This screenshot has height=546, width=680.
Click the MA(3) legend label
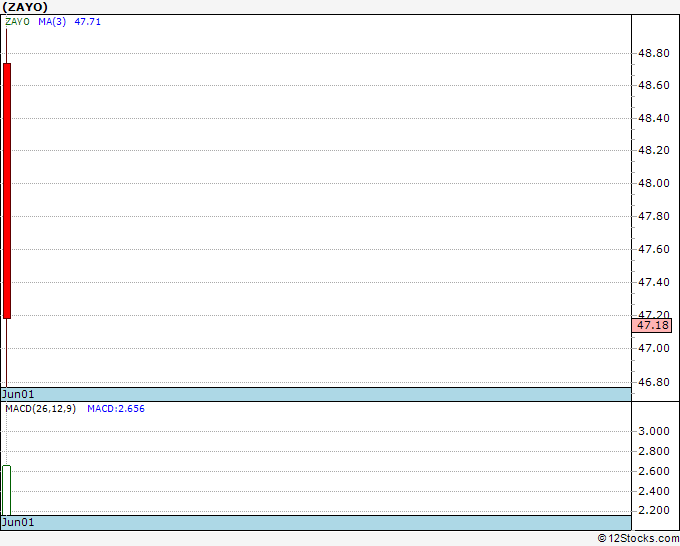[x=52, y=22]
